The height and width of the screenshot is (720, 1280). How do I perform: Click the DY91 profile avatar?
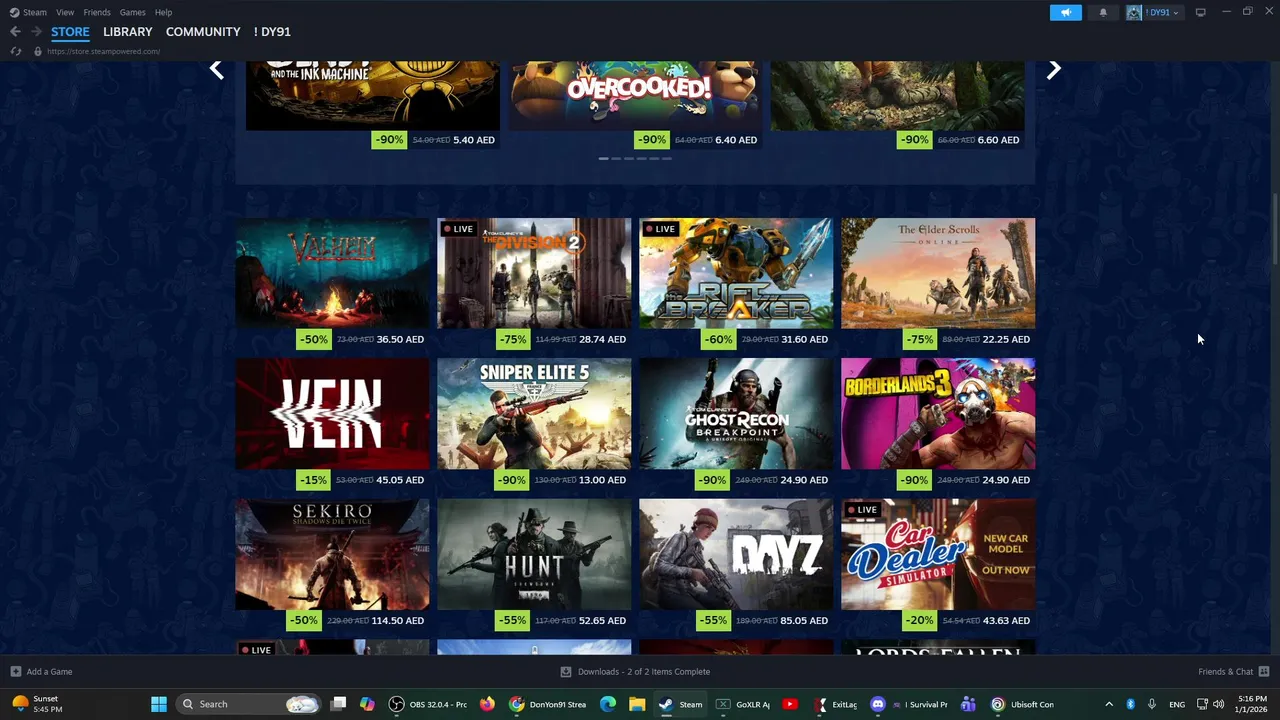tap(1134, 12)
